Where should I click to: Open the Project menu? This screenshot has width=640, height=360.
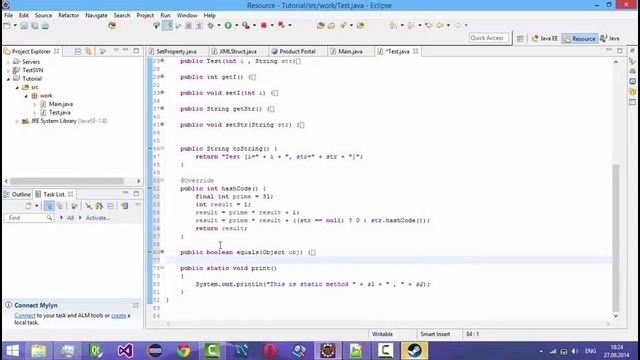tap(145, 15)
